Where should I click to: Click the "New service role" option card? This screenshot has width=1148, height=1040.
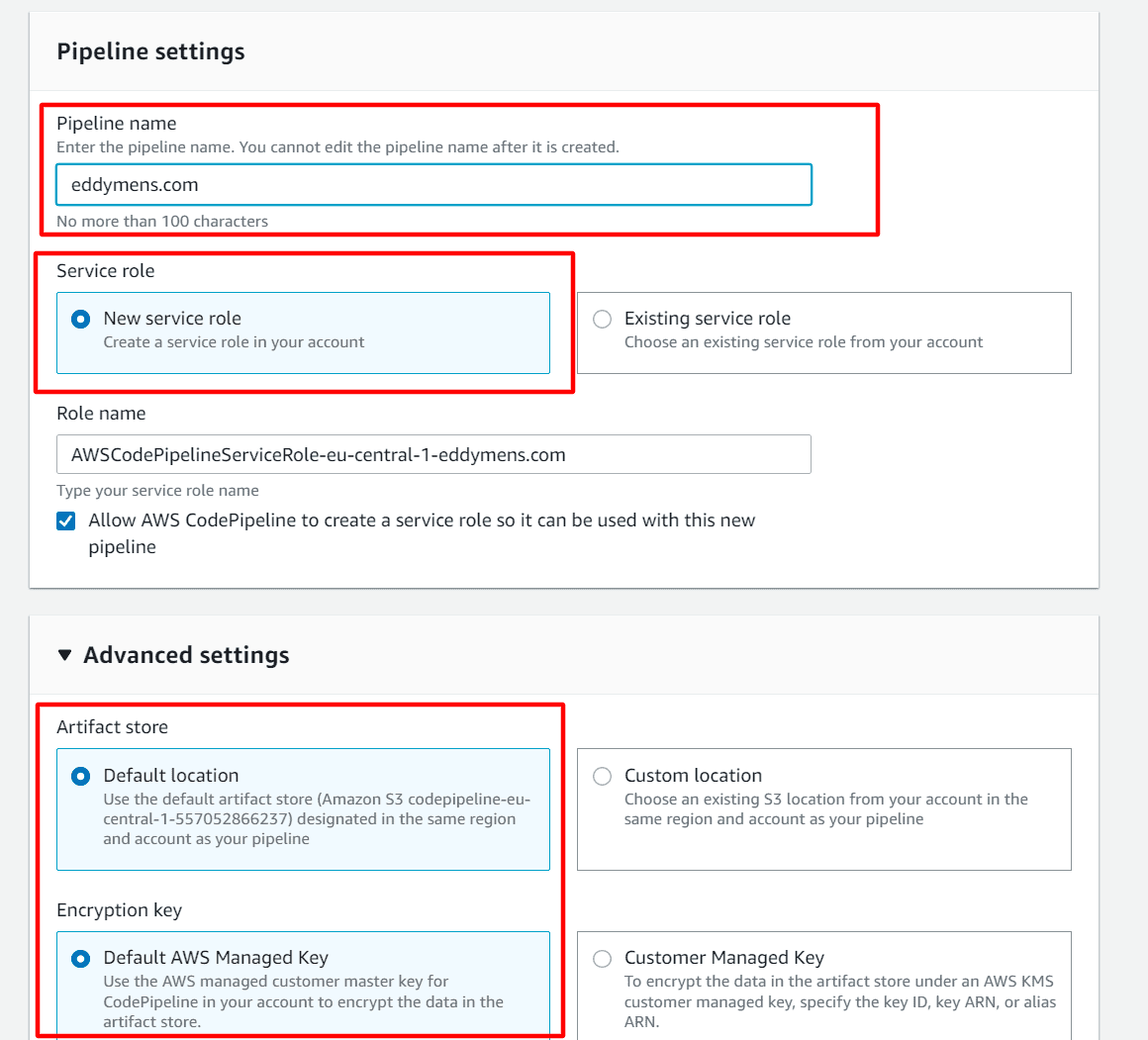point(304,331)
